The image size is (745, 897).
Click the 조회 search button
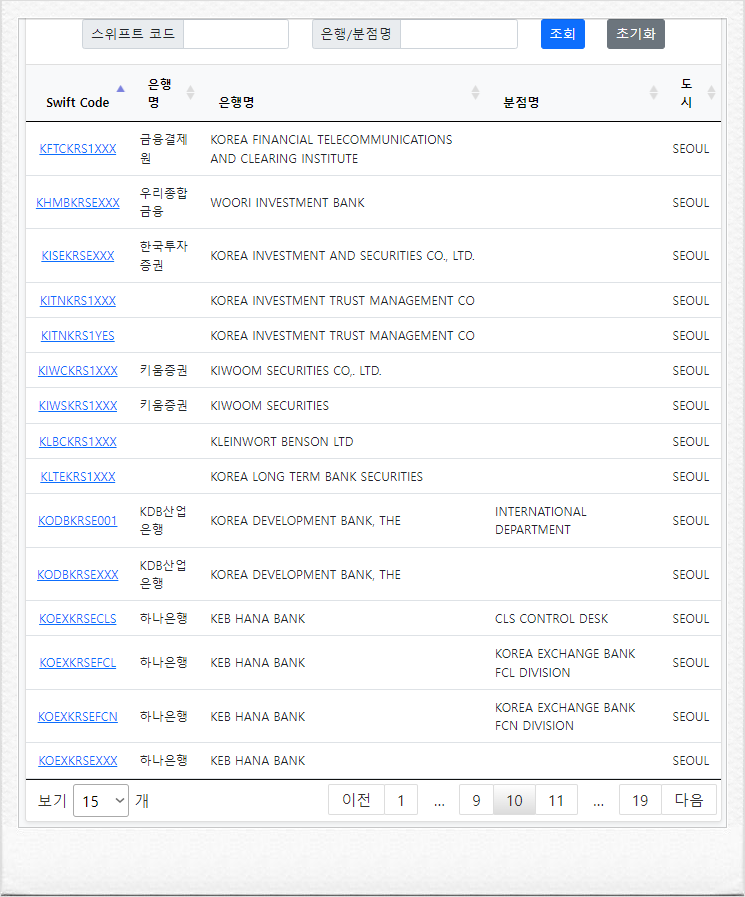[562, 34]
